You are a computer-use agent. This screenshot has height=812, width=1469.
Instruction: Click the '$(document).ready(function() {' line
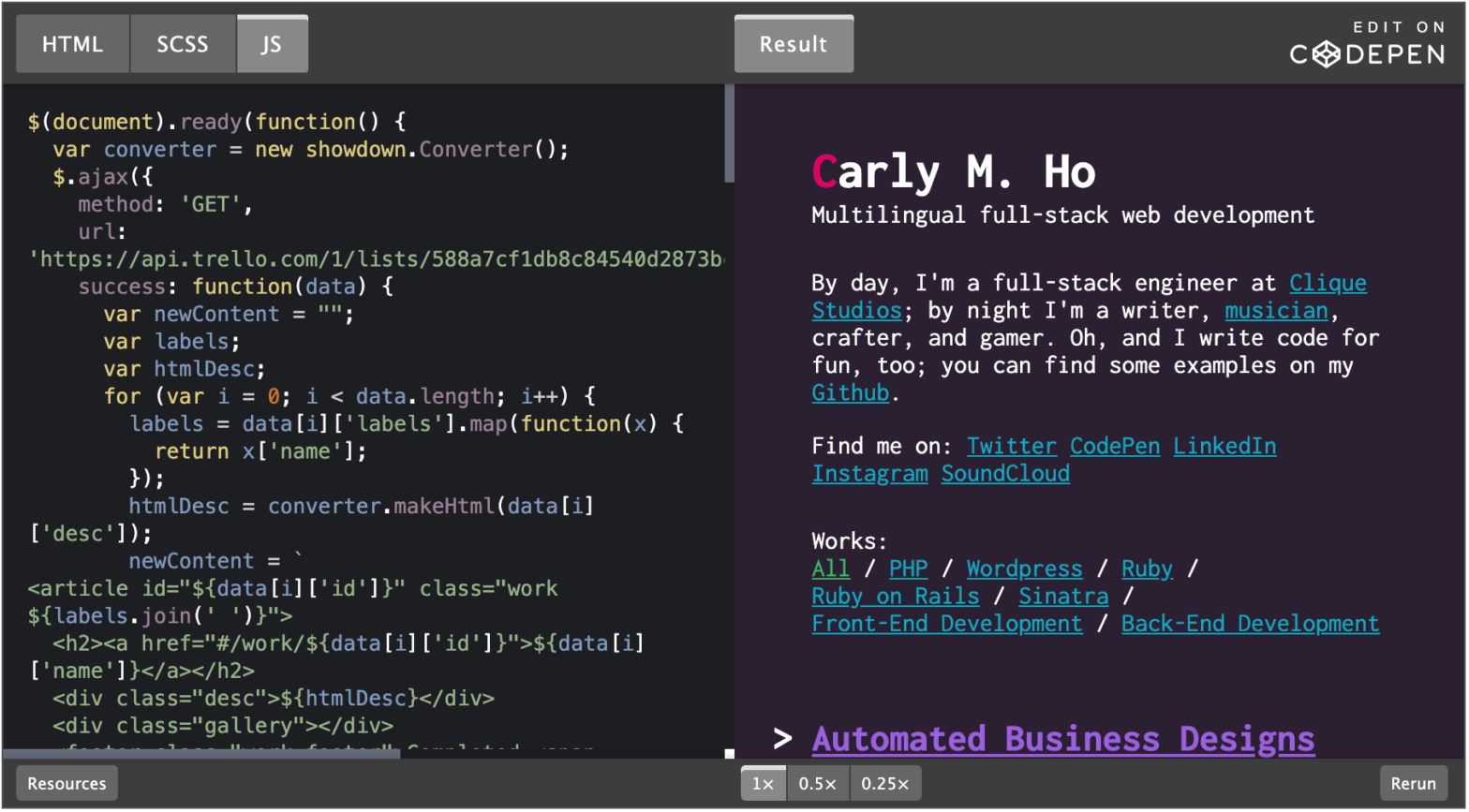tap(216, 122)
